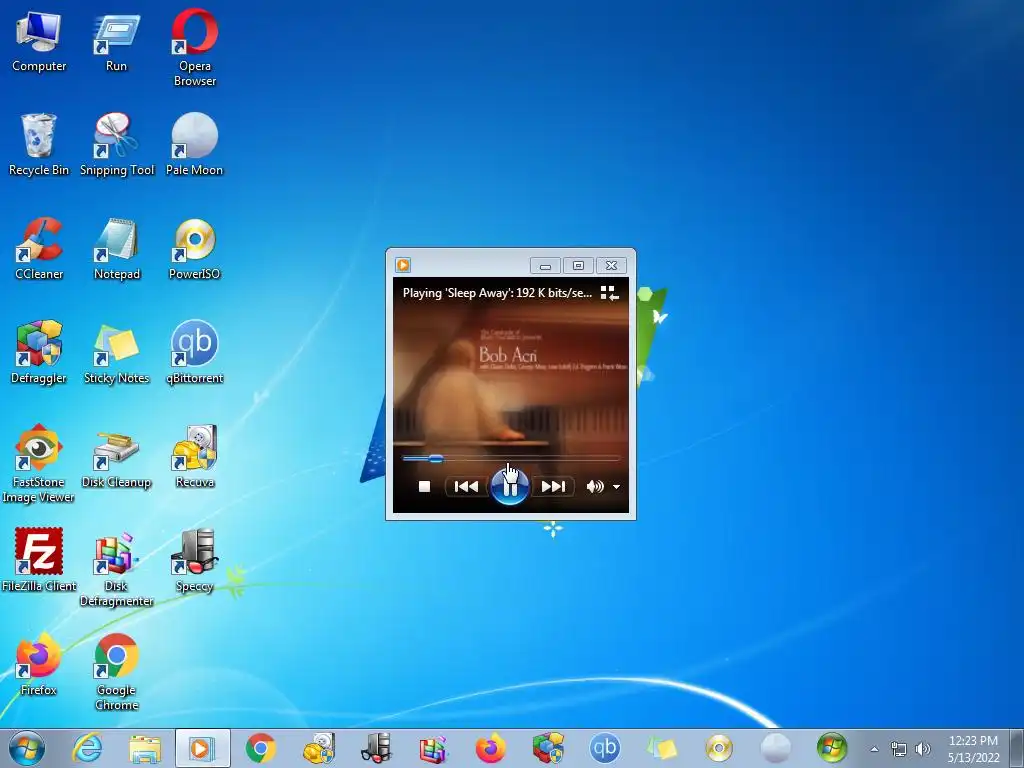
Task: Close the Windows Media Player window
Action: pos(611,266)
